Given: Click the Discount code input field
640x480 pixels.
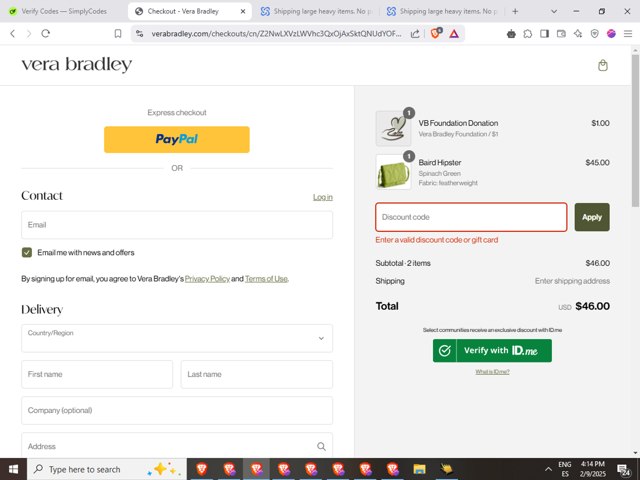Looking at the screenshot, I should coord(471,217).
